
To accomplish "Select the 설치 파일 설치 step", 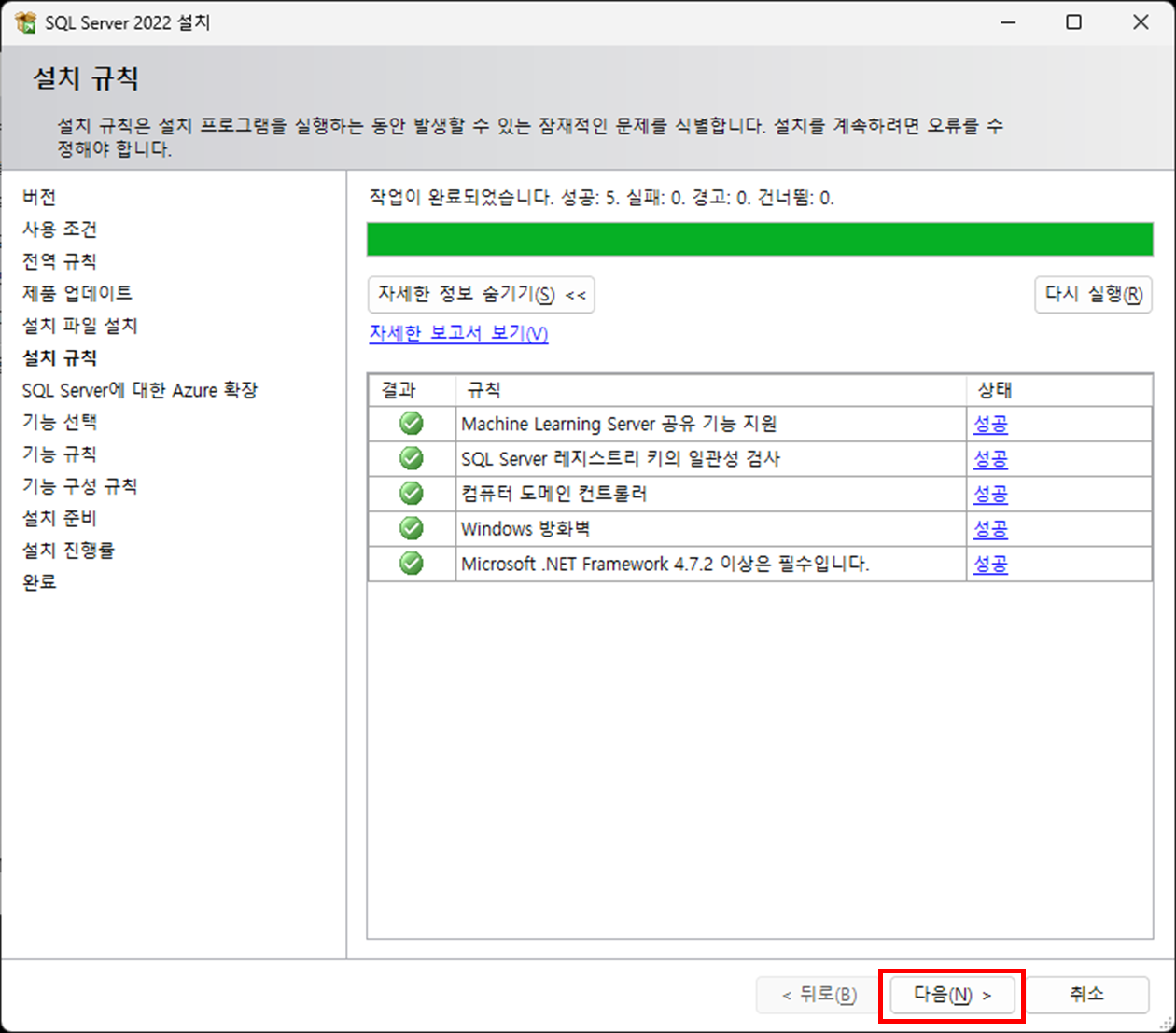I will click(x=80, y=326).
